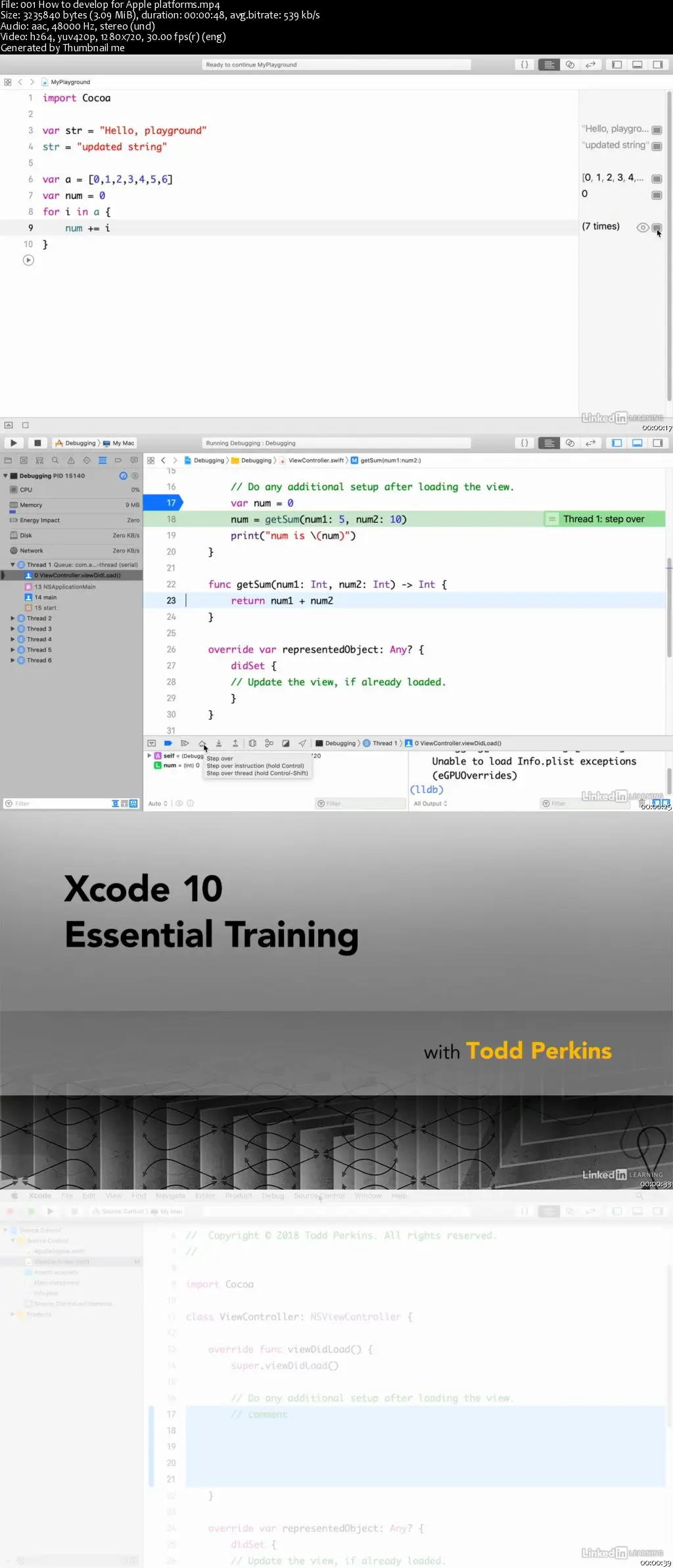Image resolution: width=673 pixels, height=1568 pixels.
Task: Open the All Output console dropdown
Action: coord(430,803)
